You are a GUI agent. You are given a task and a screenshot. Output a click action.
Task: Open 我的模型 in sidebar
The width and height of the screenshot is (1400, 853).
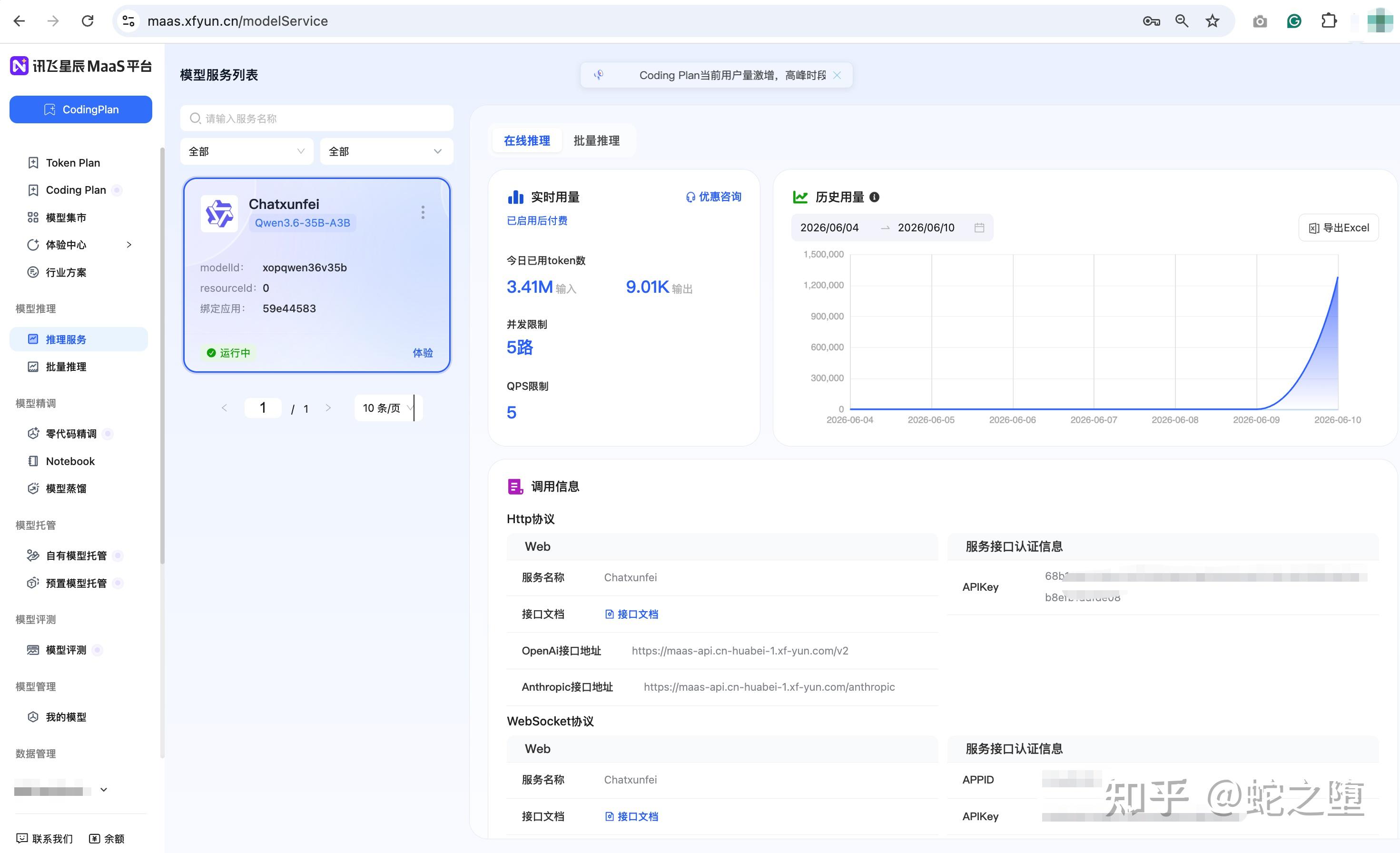click(66, 716)
